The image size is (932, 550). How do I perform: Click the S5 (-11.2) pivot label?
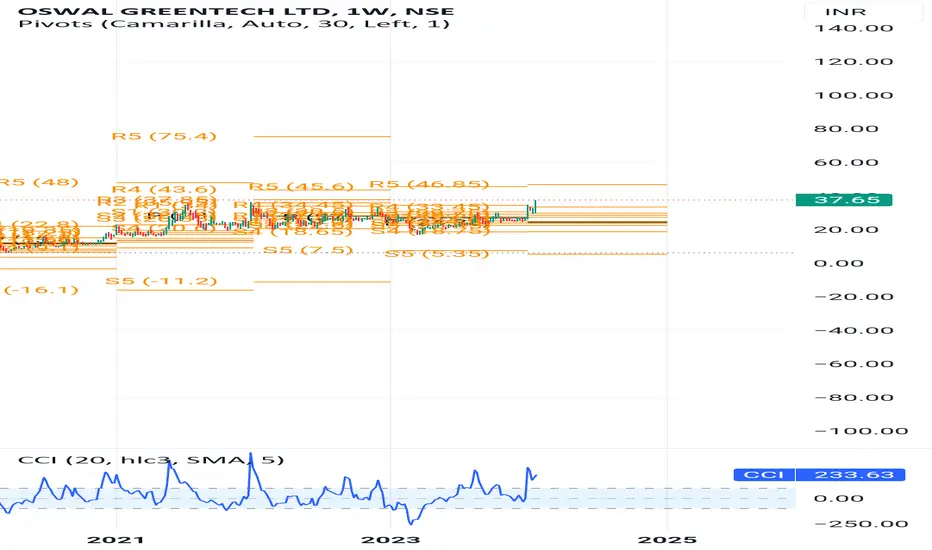[x=161, y=281]
